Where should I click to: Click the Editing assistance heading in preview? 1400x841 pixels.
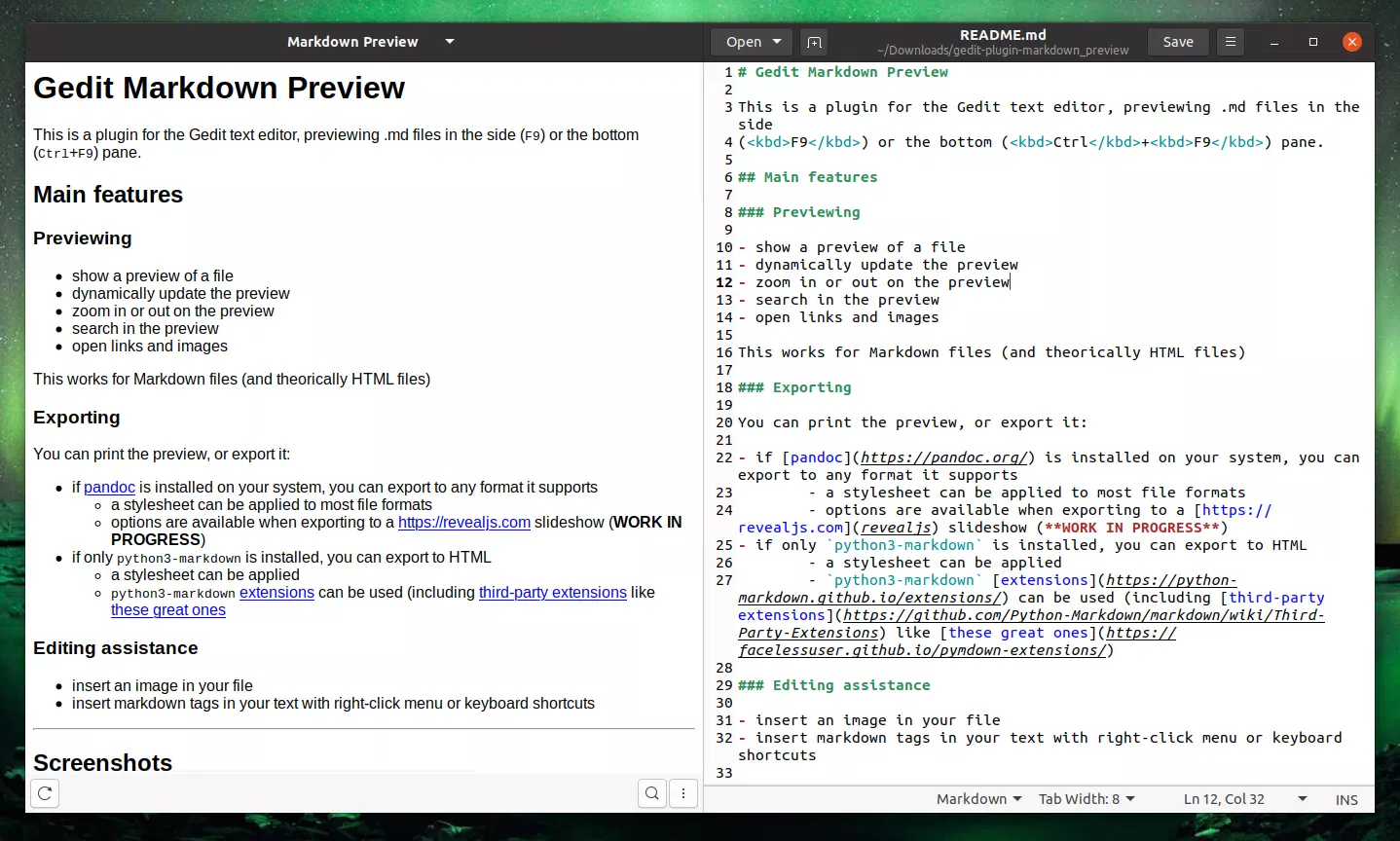tap(115, 648)
